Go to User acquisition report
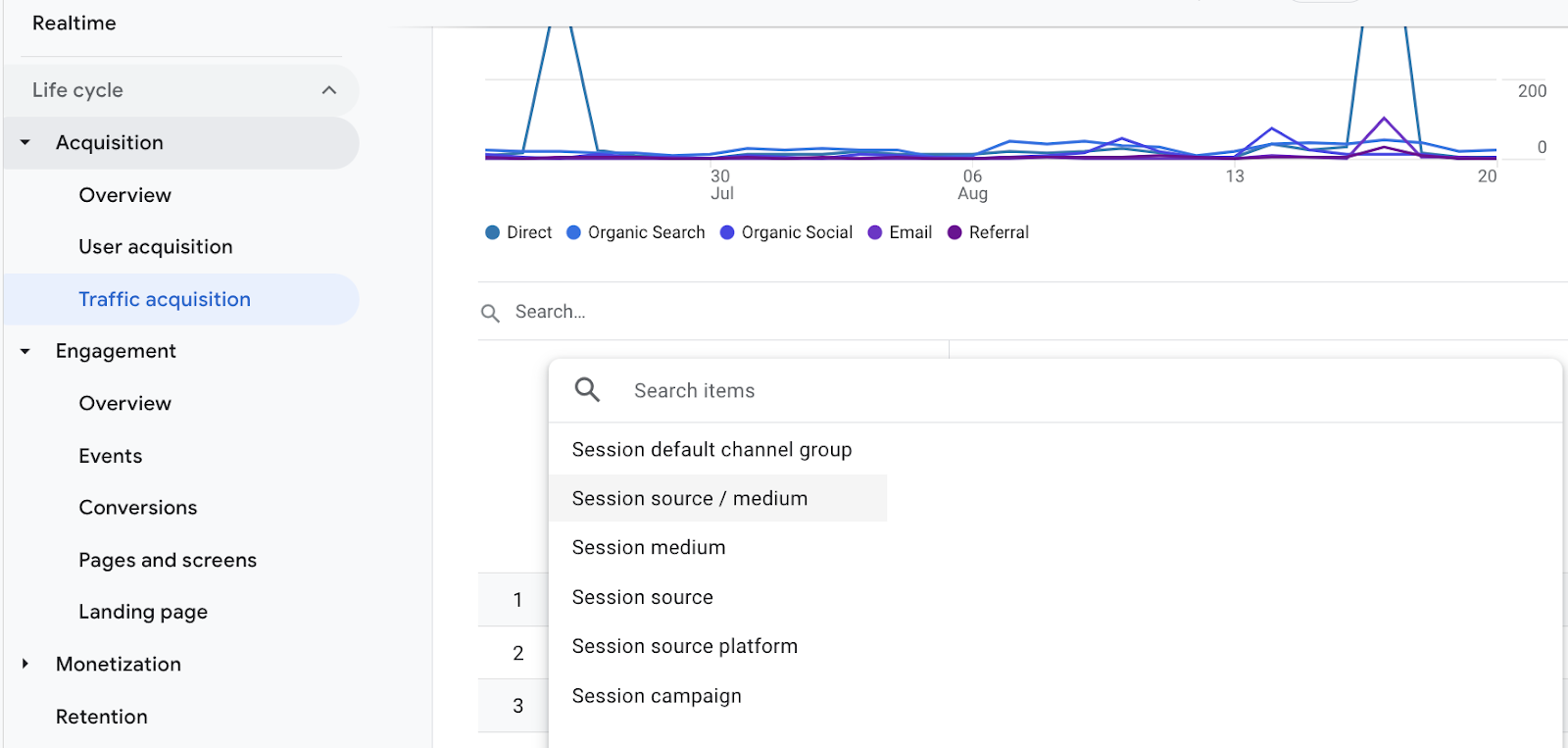This screenshot has height=748, width=1568. (156, 247)
